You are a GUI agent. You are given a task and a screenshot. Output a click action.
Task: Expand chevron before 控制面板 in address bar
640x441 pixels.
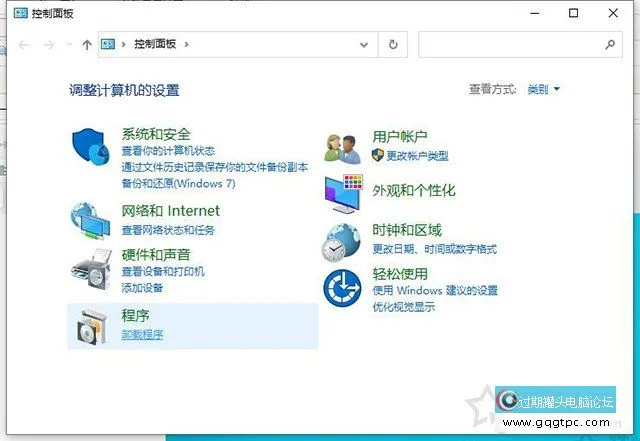pos(123,44)
